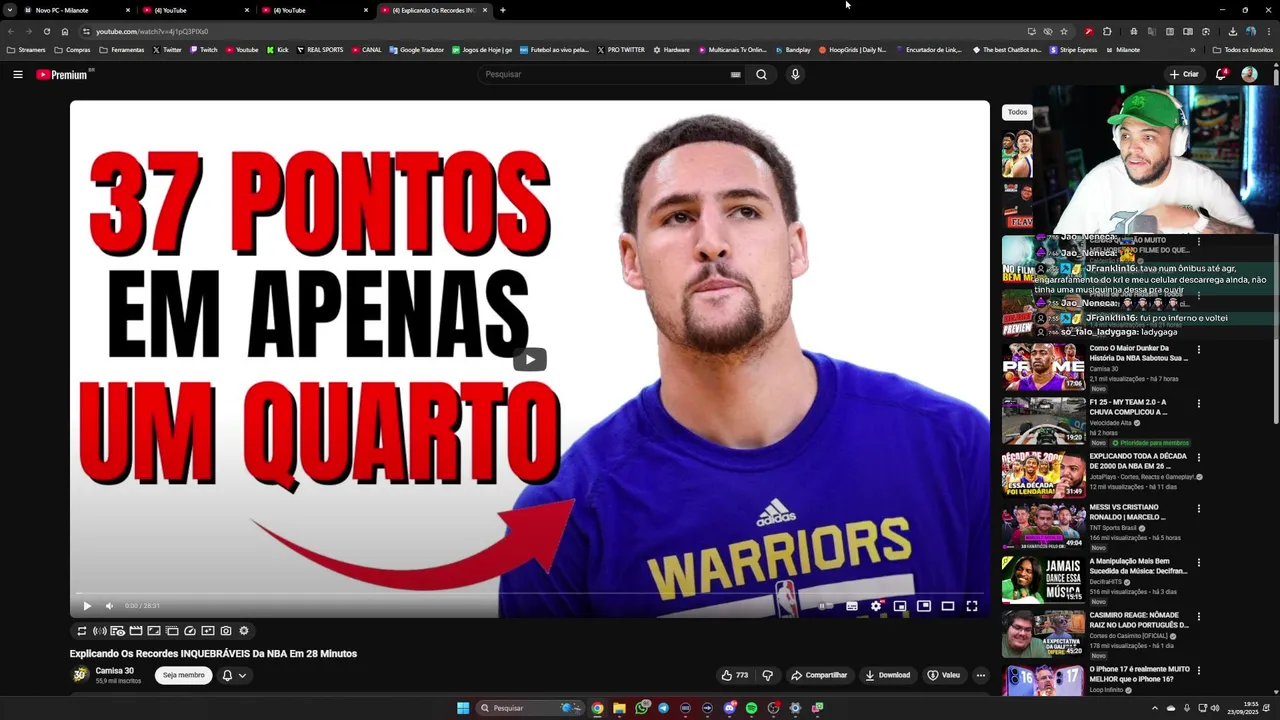Click the clapperboard icon in extension toolbar

tap(136, 631)
